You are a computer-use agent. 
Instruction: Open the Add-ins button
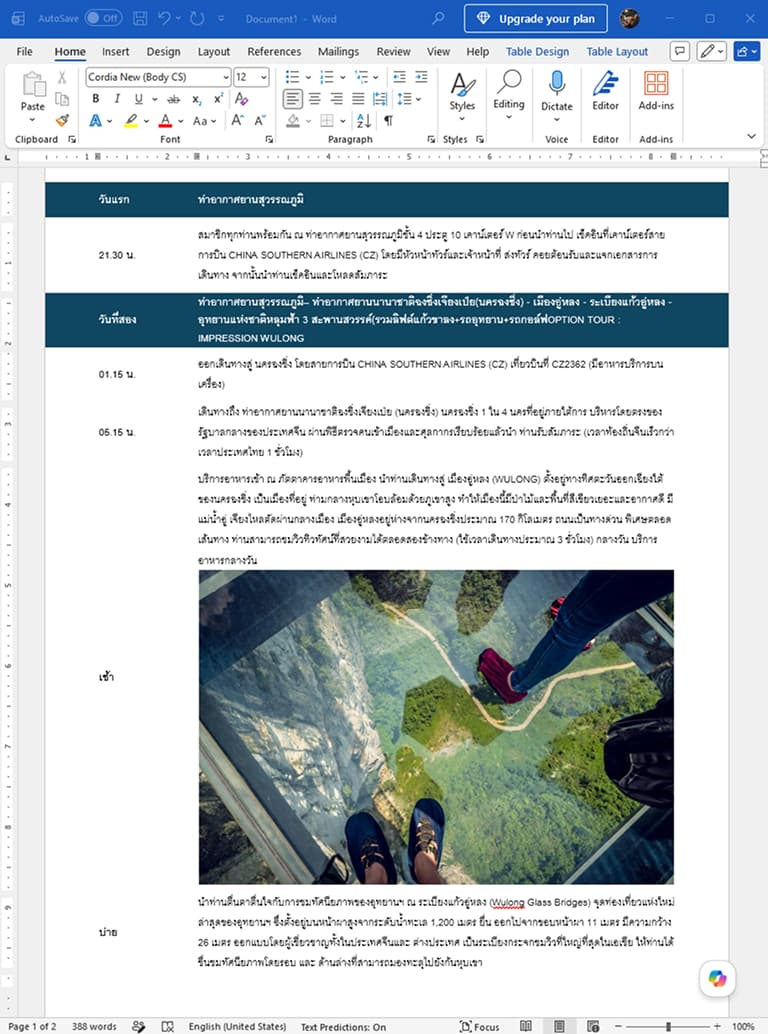(656, 92)
